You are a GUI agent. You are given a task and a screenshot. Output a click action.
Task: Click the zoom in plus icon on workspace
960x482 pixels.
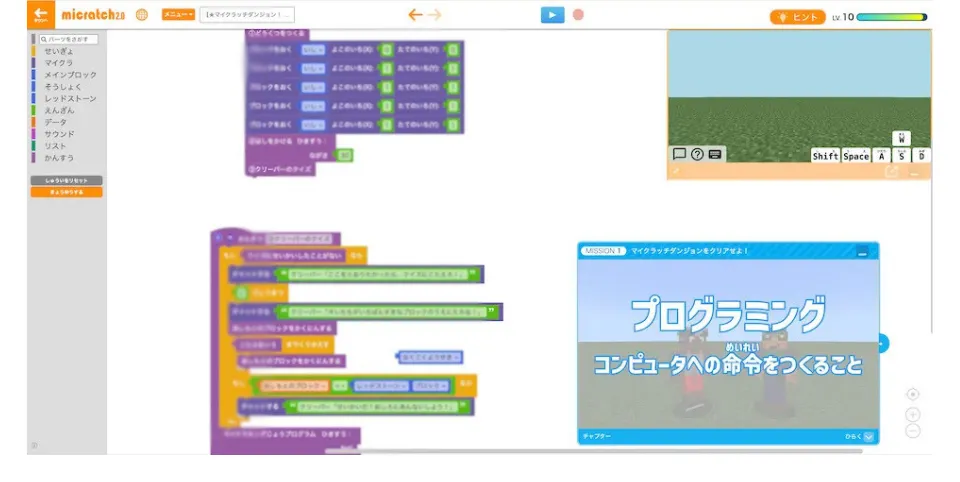[x=913, y=414]
